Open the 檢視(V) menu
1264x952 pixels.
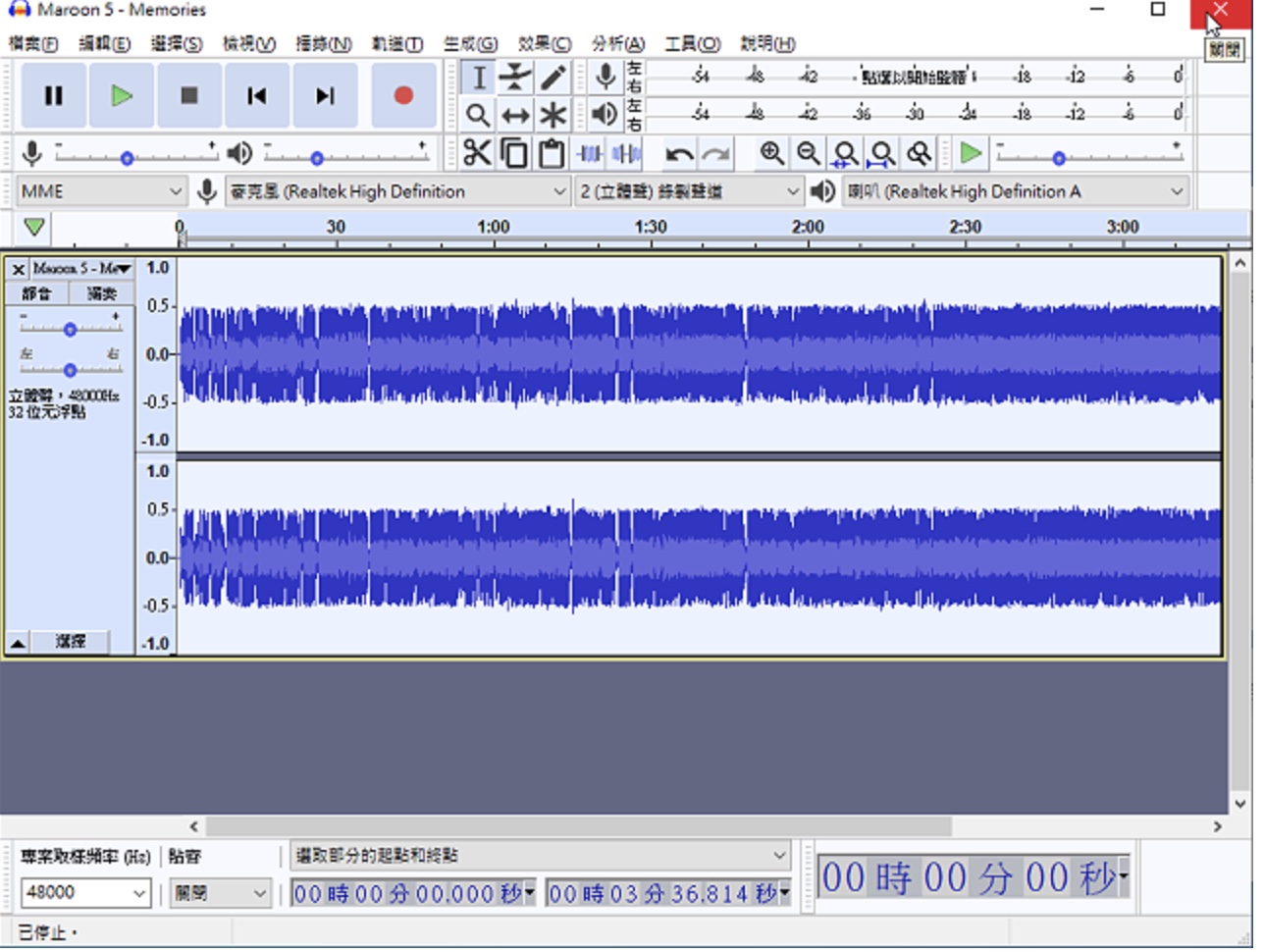pos(249,44)
